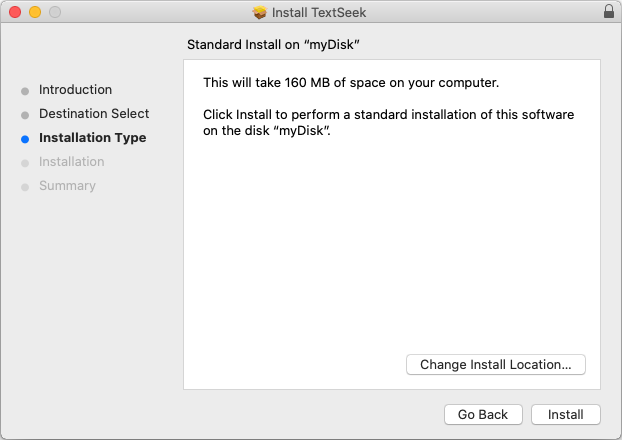The image size is (622, 440).
Task: Click the gray bullet beside Introduction
Action: pos(25,91)
